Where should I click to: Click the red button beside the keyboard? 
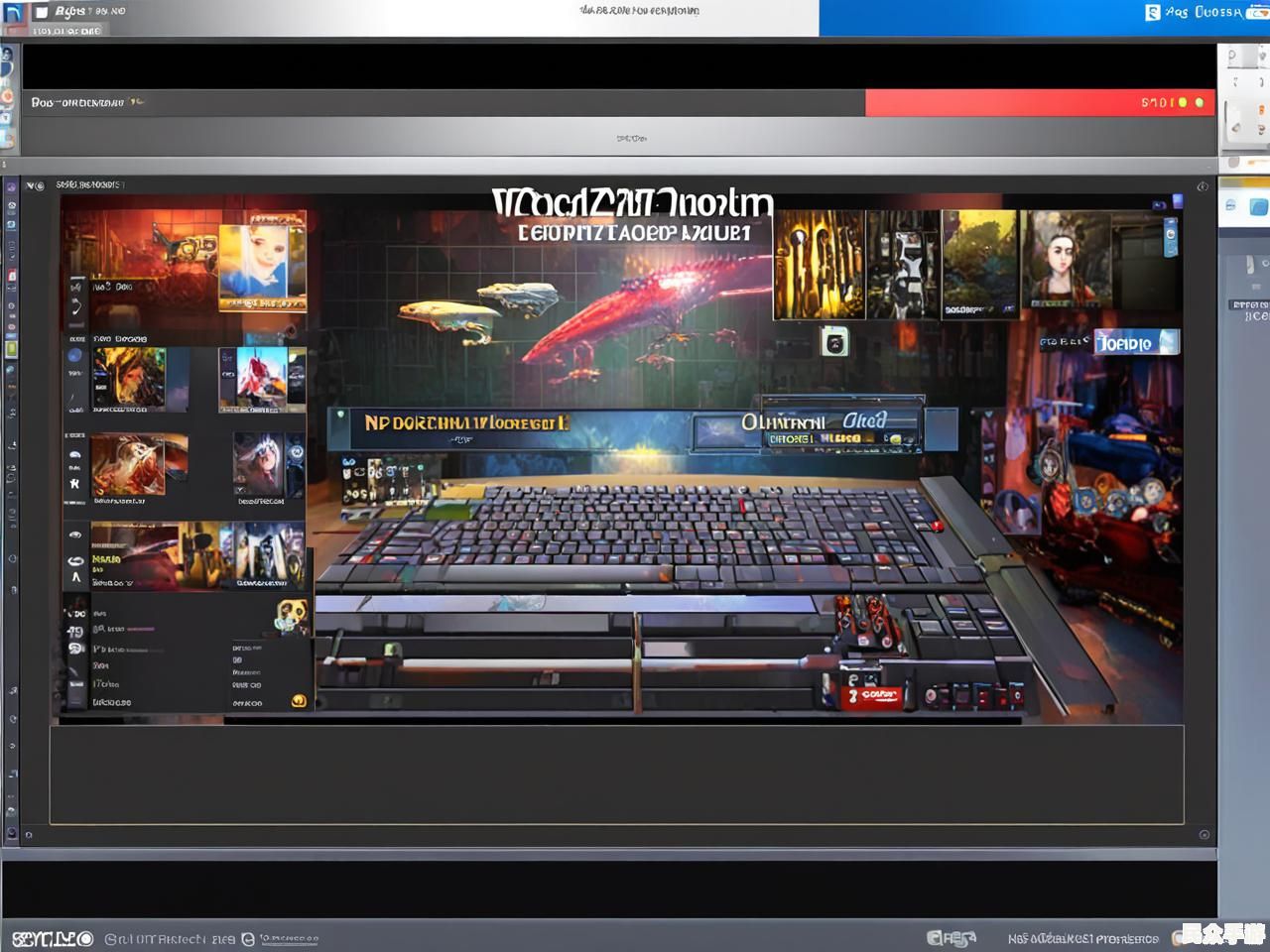click(936, 527)
